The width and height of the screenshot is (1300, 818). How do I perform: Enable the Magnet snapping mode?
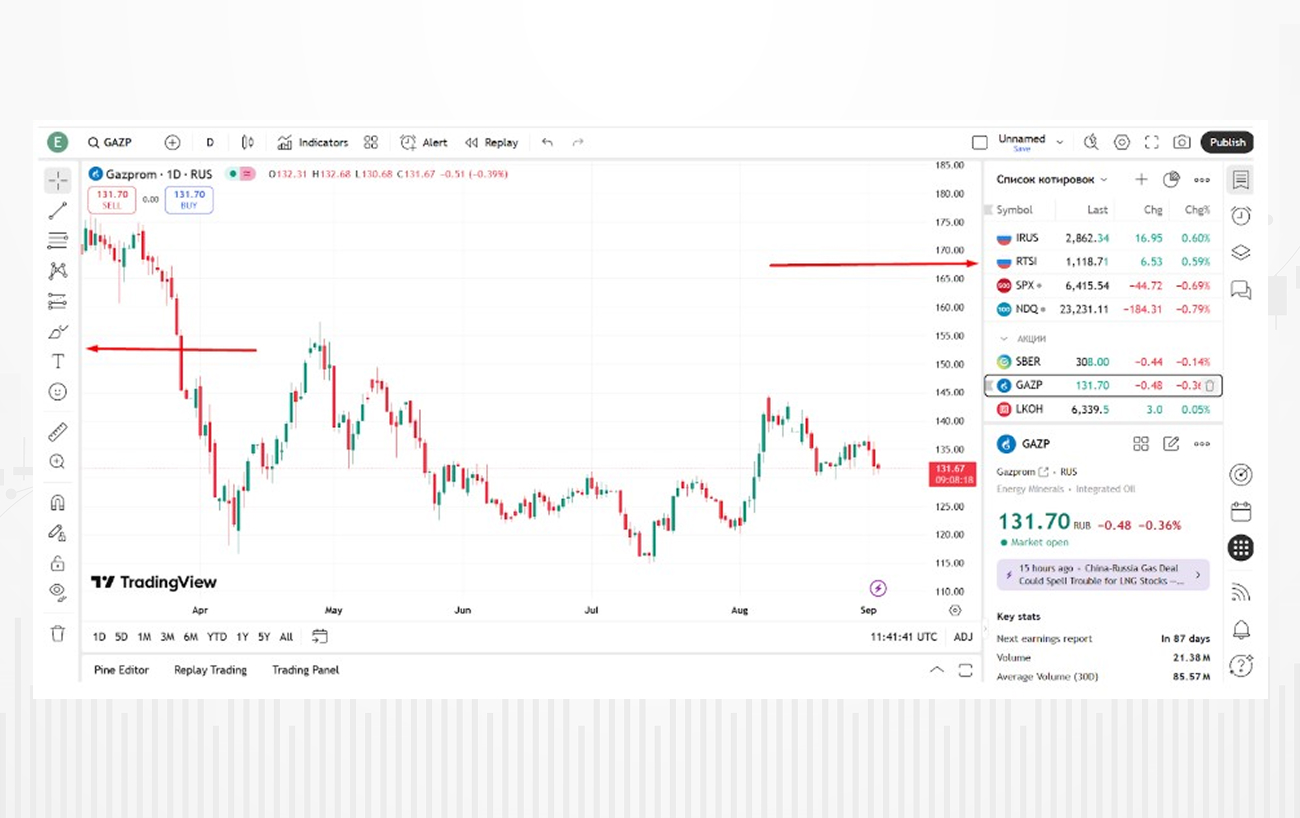point(58,503)
